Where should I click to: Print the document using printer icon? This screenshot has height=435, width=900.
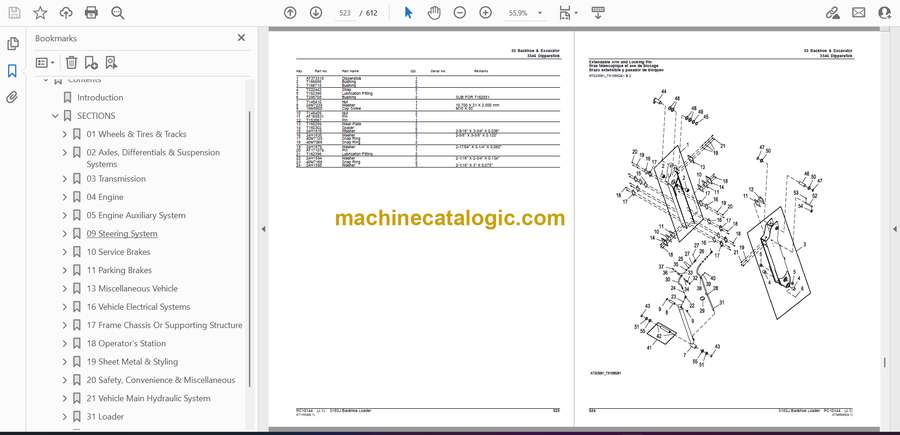tap(91, 13)
